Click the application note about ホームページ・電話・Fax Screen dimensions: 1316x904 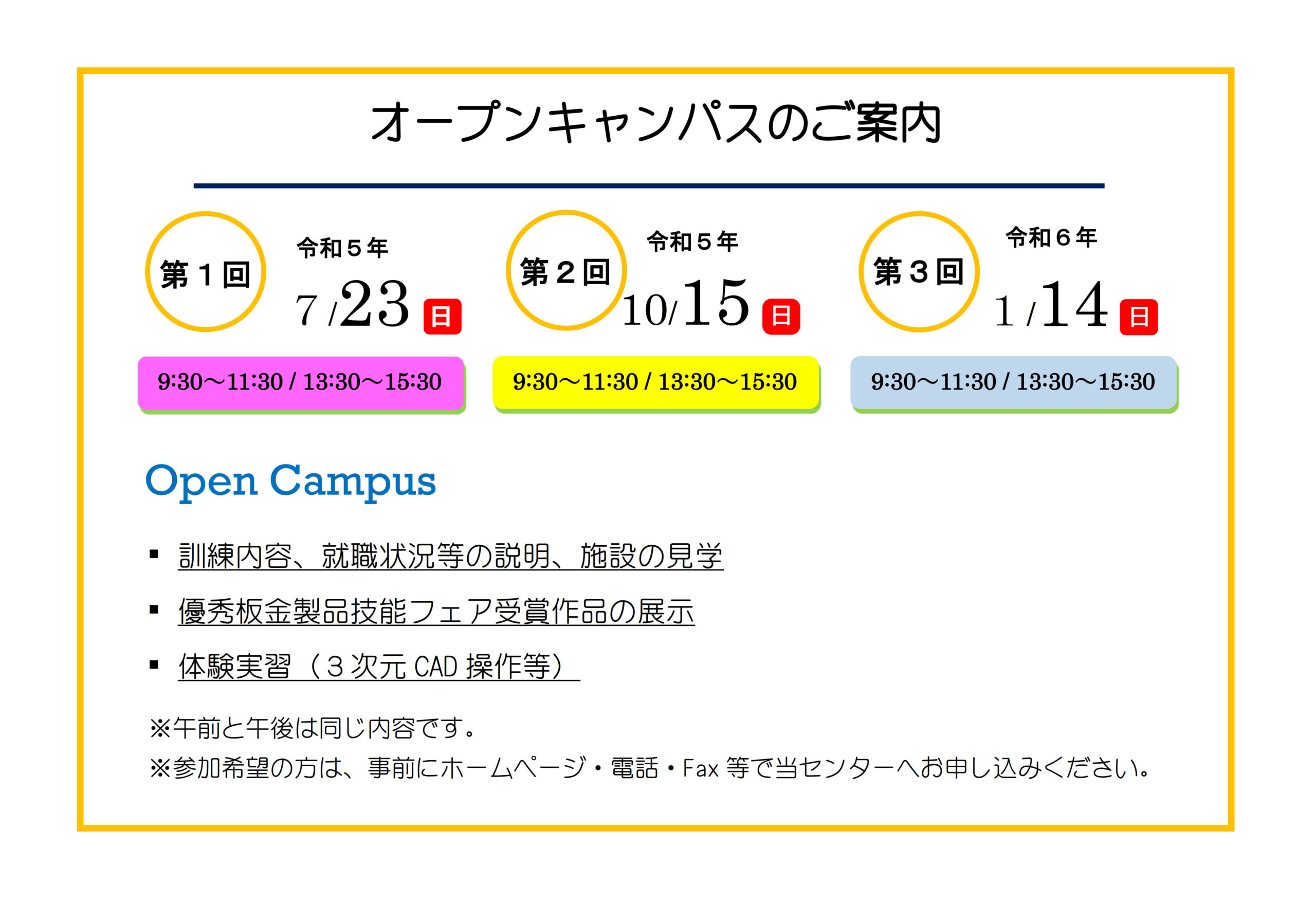click(x=650, y=768)
